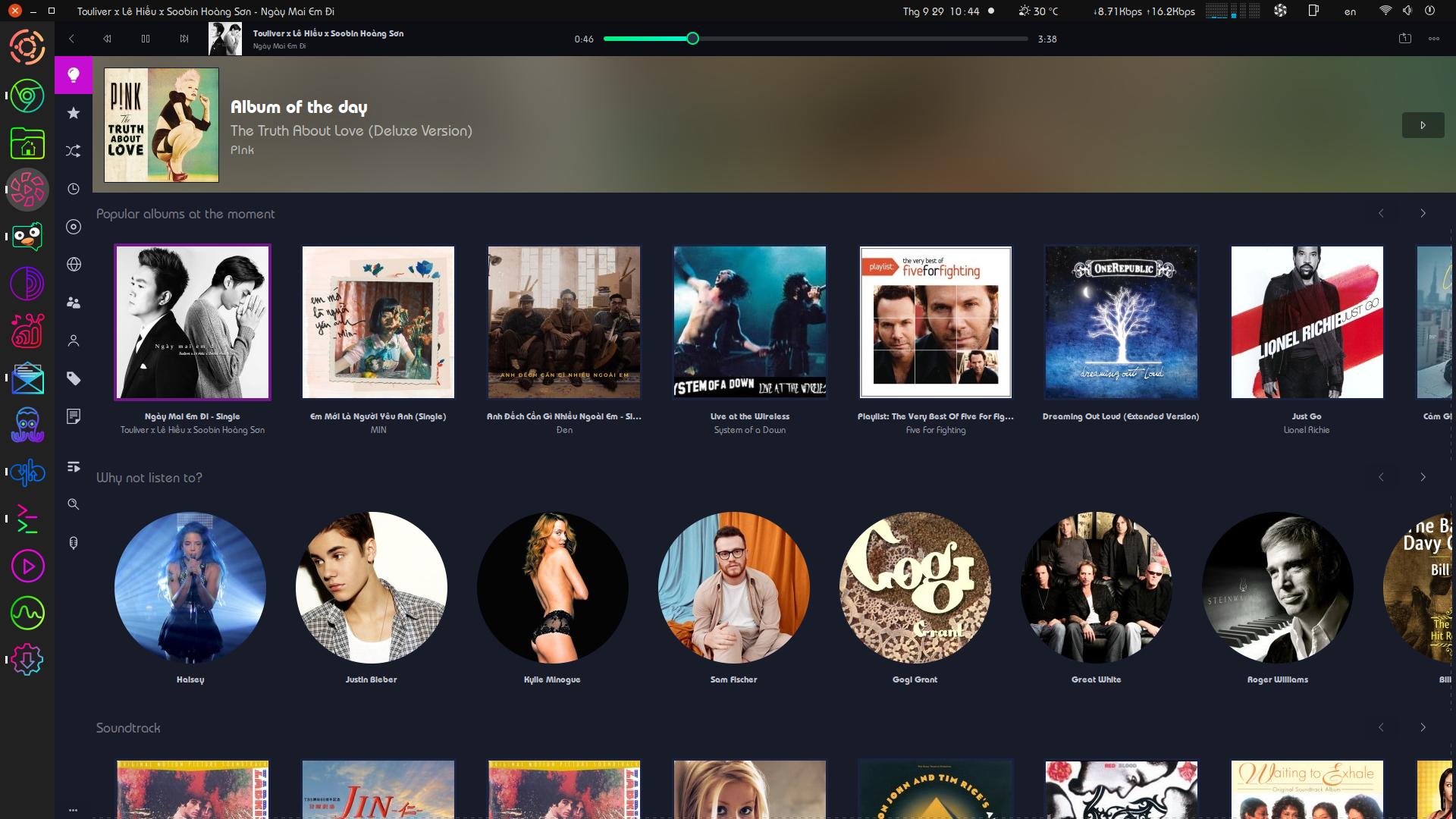Viewport: 1456px width, 819px height.
Task: Show more Popular albums with right arrow
Action: (x=1423, y=214)
